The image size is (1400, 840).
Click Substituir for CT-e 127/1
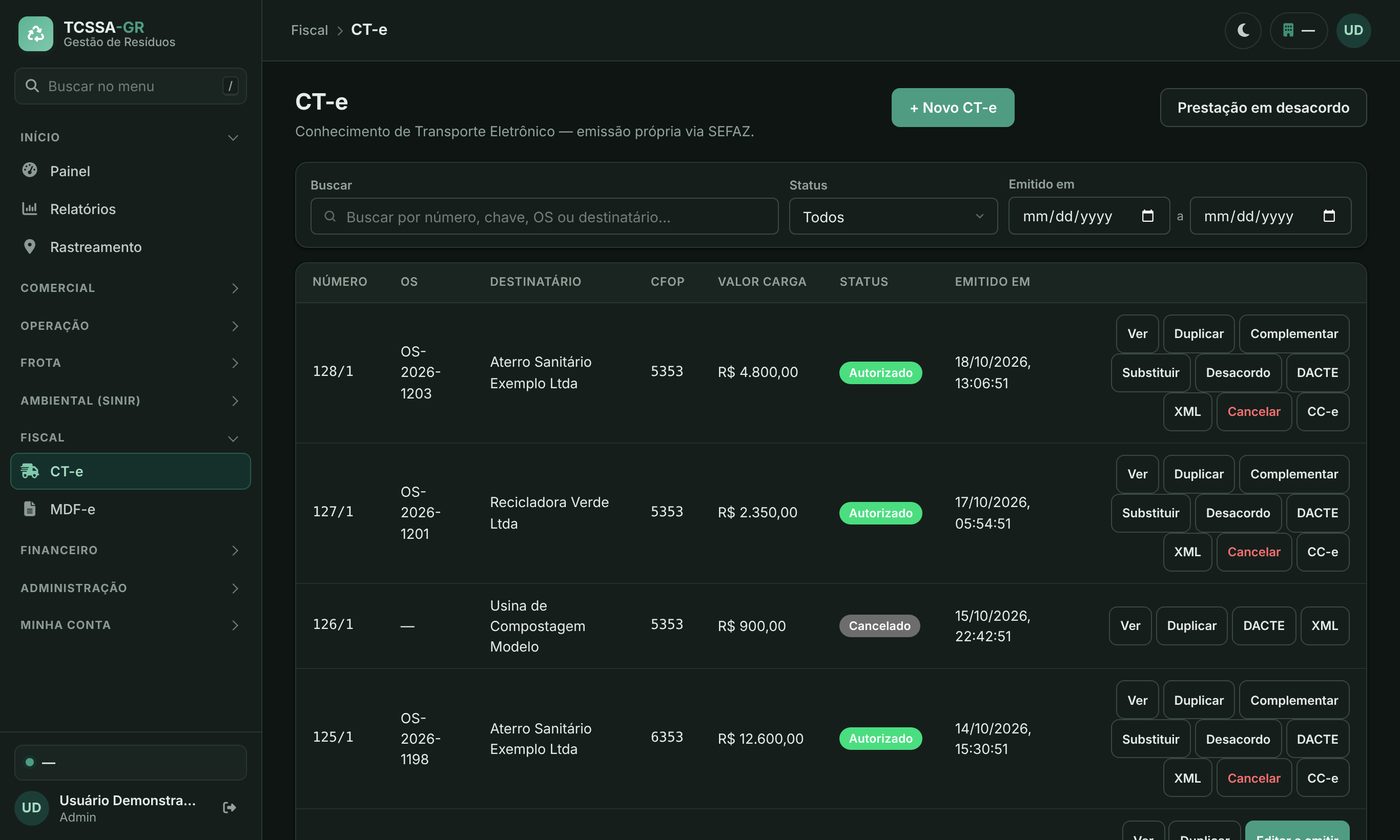pos(1151,513)
